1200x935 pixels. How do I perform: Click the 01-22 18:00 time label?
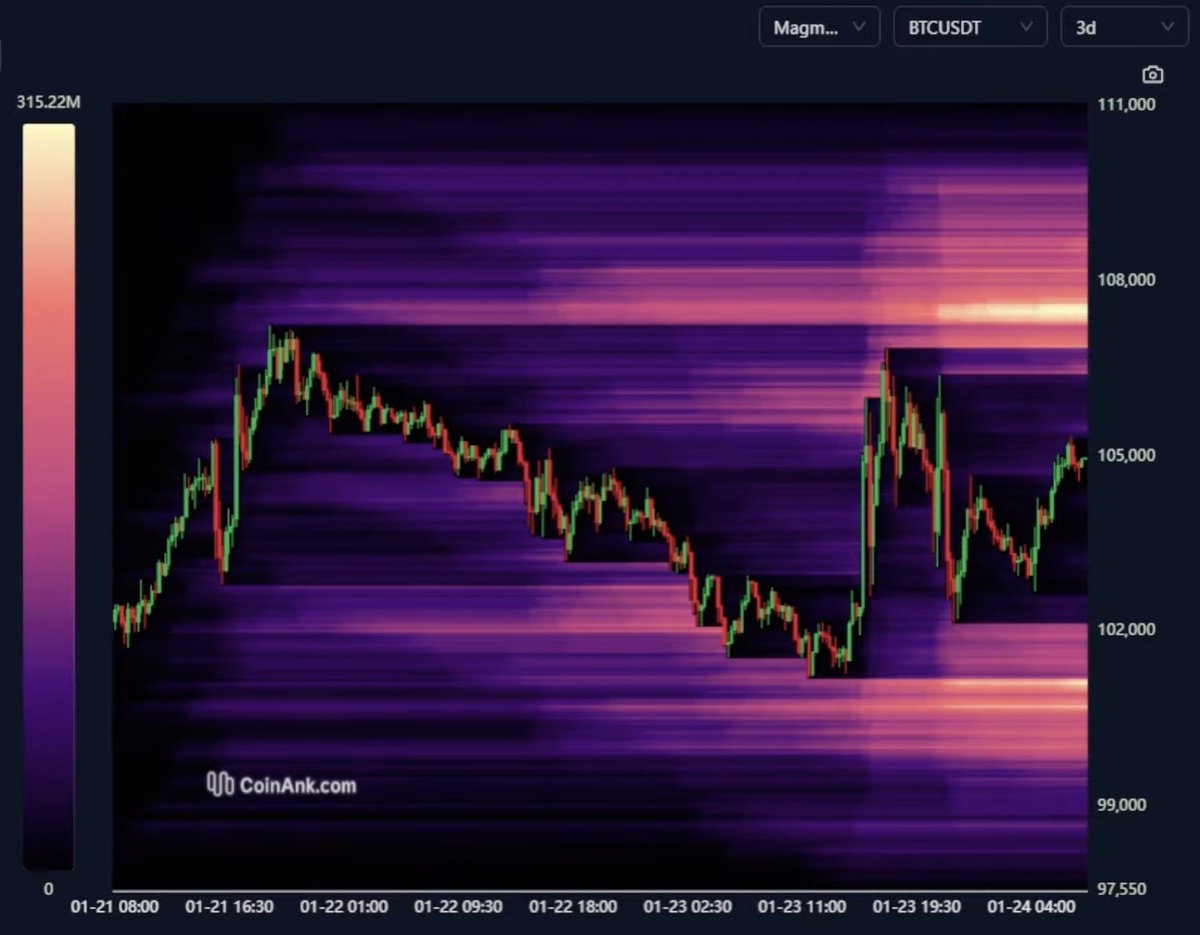(x=573, y=907)
